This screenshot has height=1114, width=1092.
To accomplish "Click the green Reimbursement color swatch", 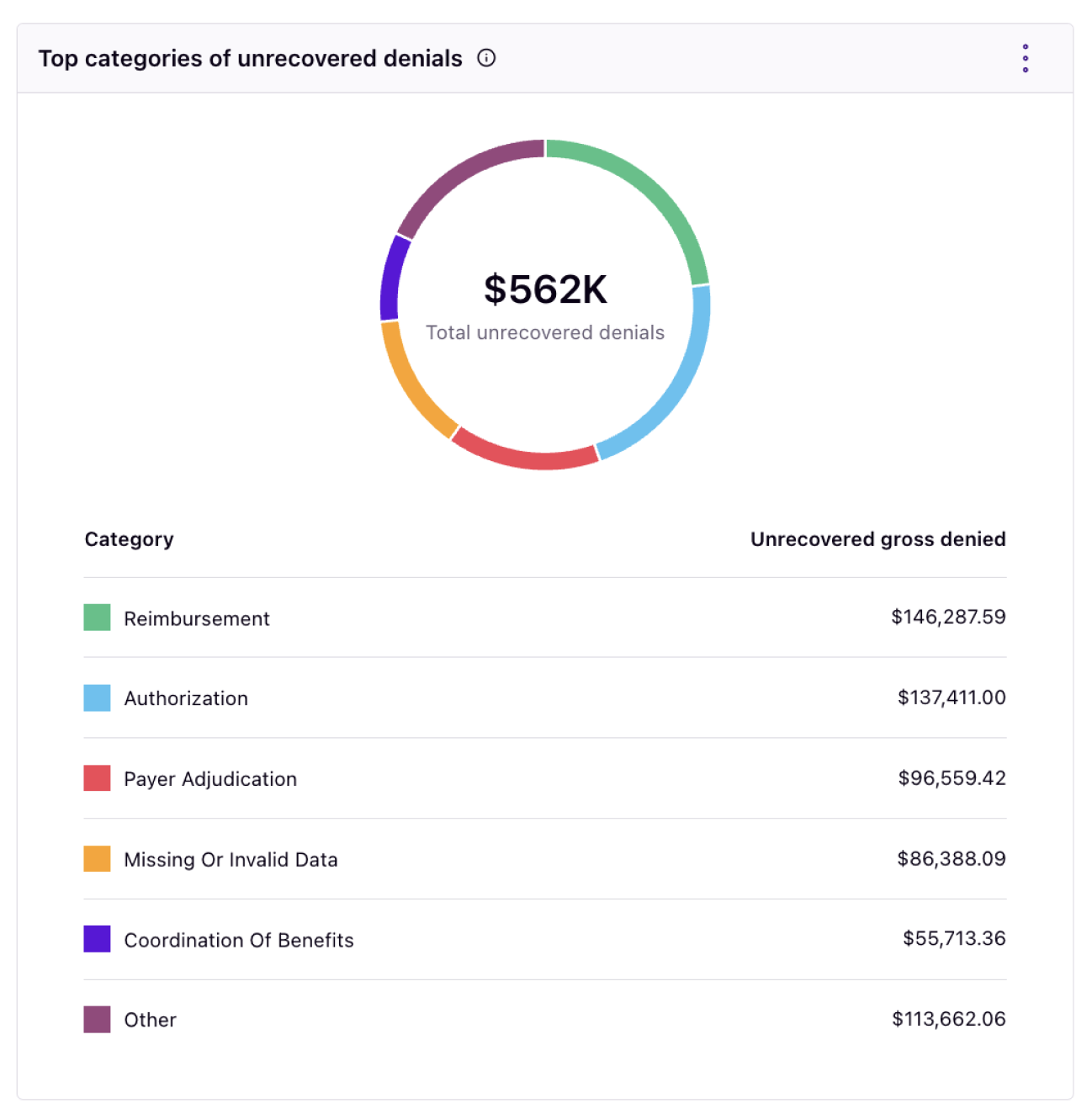I will tap(97, 617).
